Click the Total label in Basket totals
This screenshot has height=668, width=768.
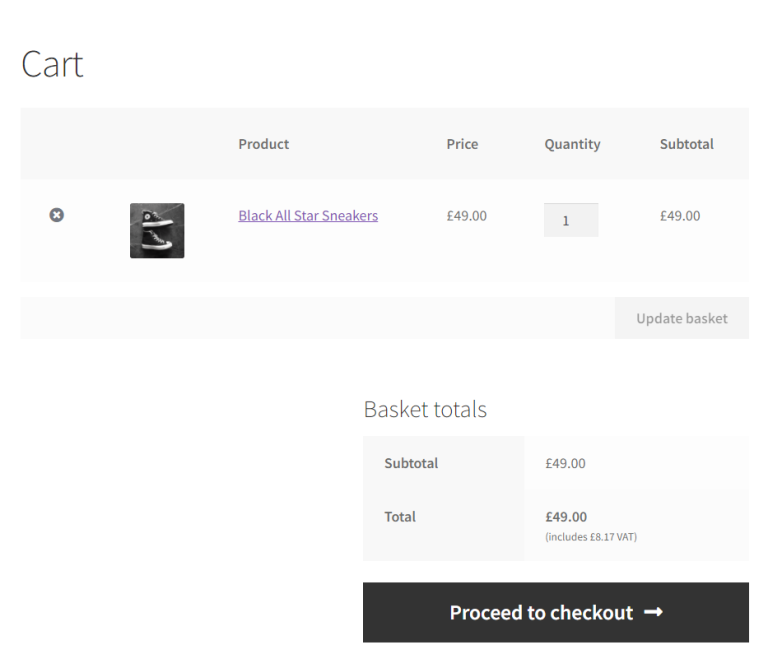[x=400, y=517]
